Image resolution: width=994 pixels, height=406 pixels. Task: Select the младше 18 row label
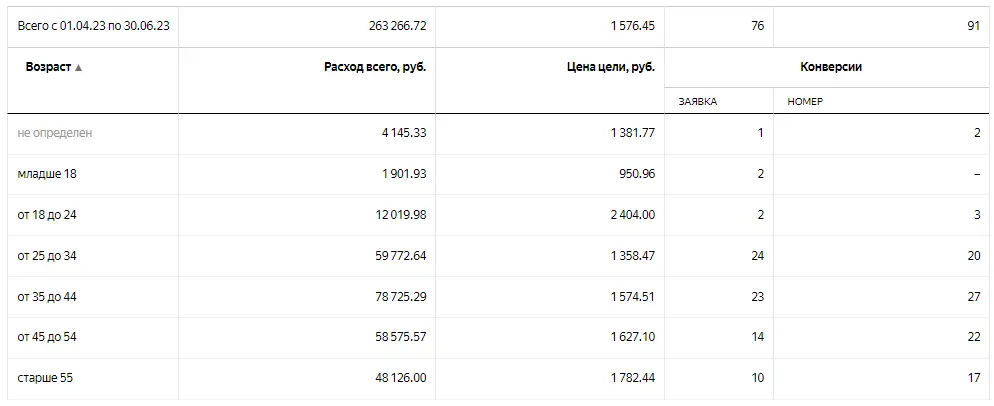click(47, 174)
